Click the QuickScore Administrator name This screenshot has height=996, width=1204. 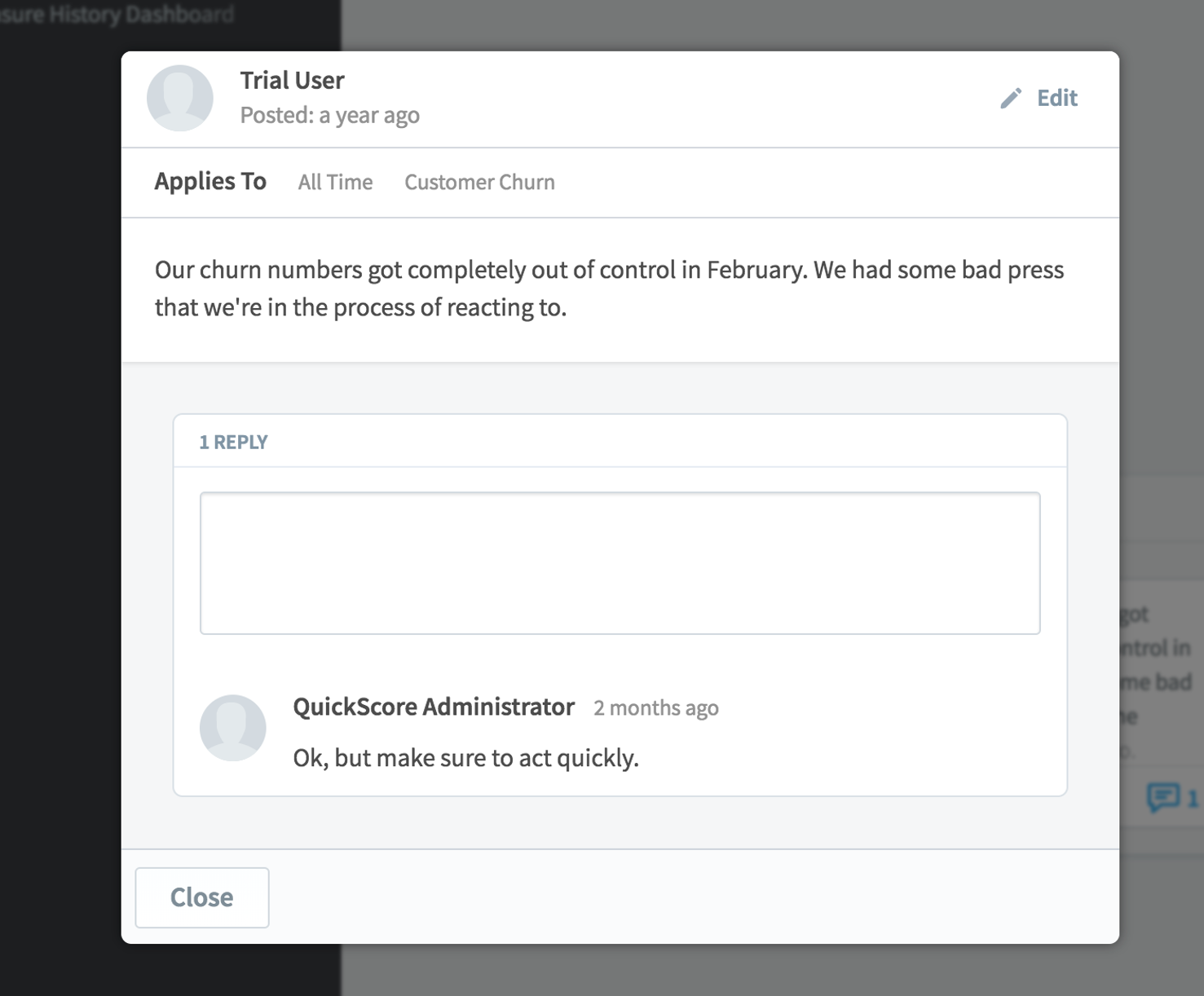(x=434, y=707)
